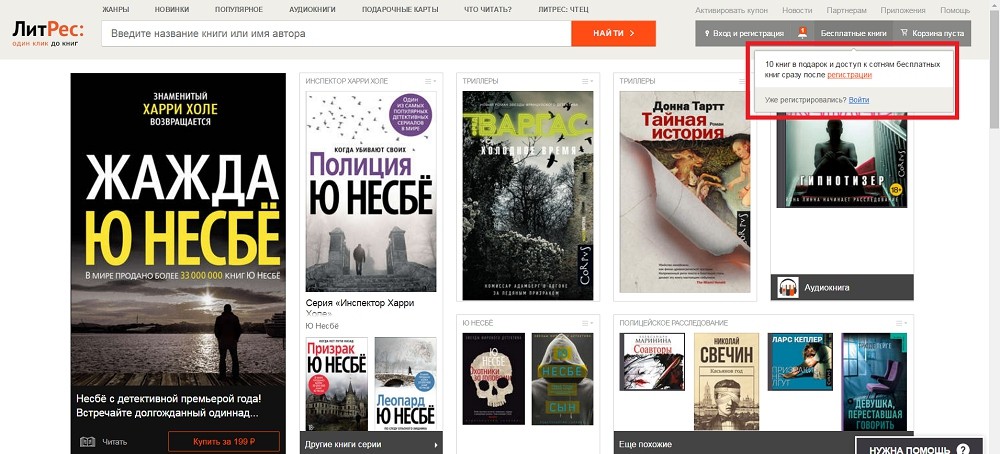
Task: Click the Войти link in popup
Action: pyautogui.click(x=858, y=100)
